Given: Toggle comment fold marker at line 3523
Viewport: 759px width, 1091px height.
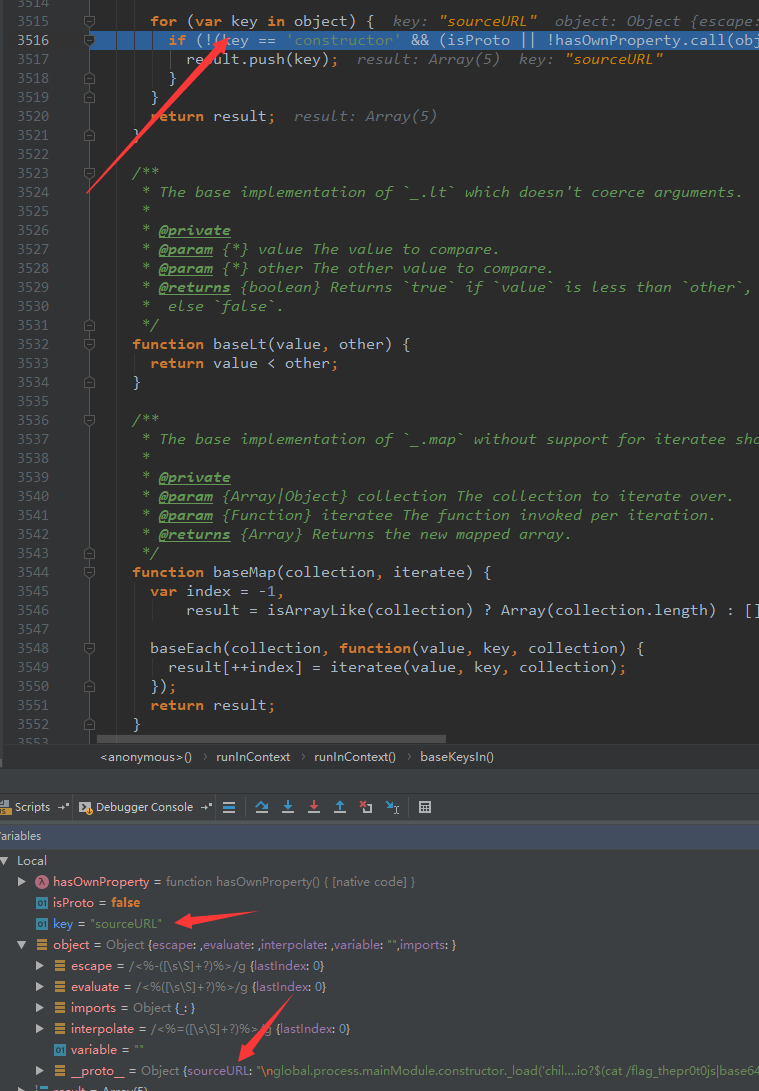Looking at the screenshot, I should pyautogui.click(x=89, y=173).
